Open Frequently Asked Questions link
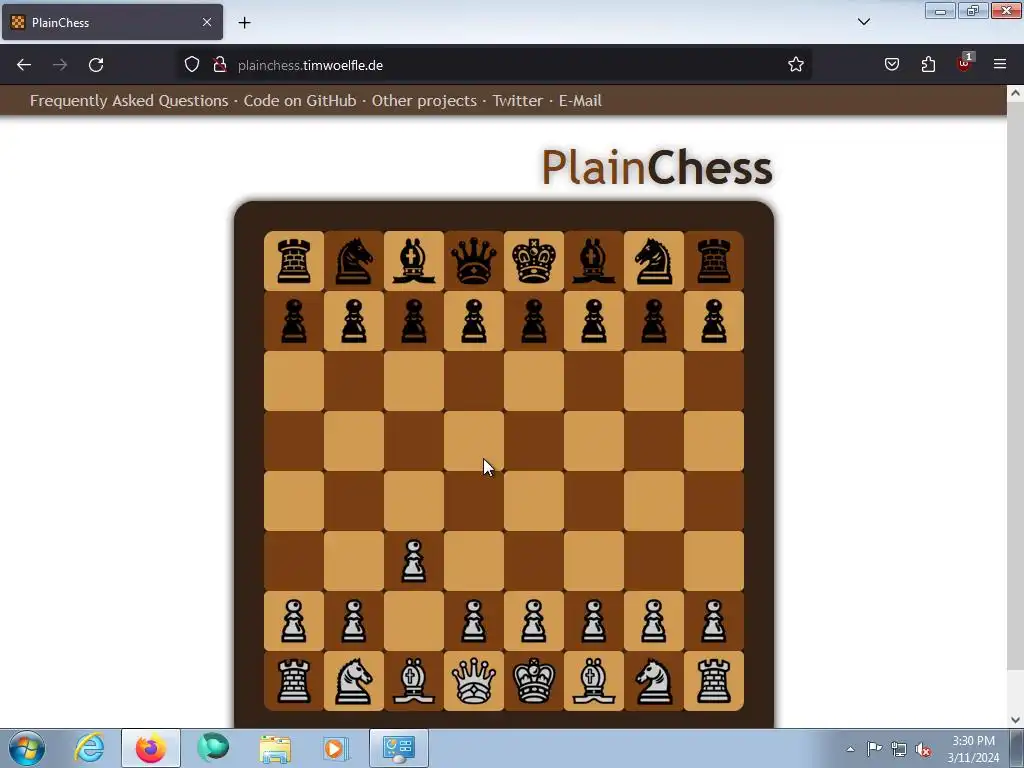The image size is (1024, 768). 129,101
